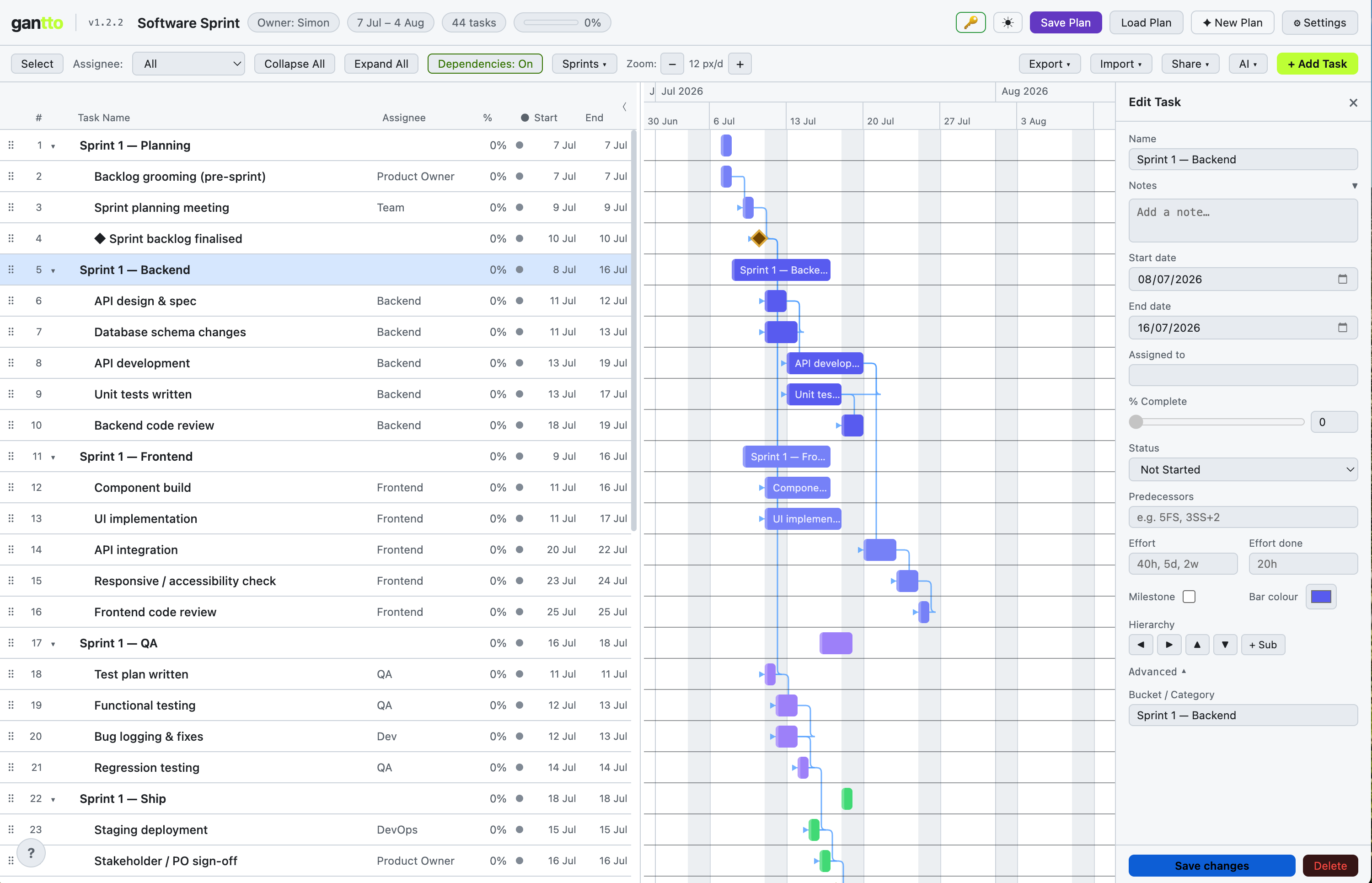Click status dot of API development row
1372x883 pixels.
pyautogui.click(x=519, y=363)
